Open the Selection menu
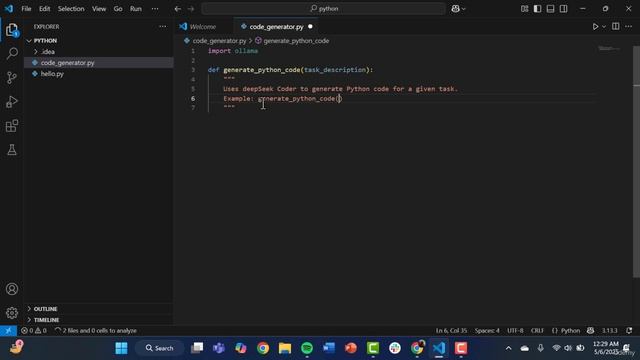Viewport: 640px width, 360px height. [x=71, y=9]
